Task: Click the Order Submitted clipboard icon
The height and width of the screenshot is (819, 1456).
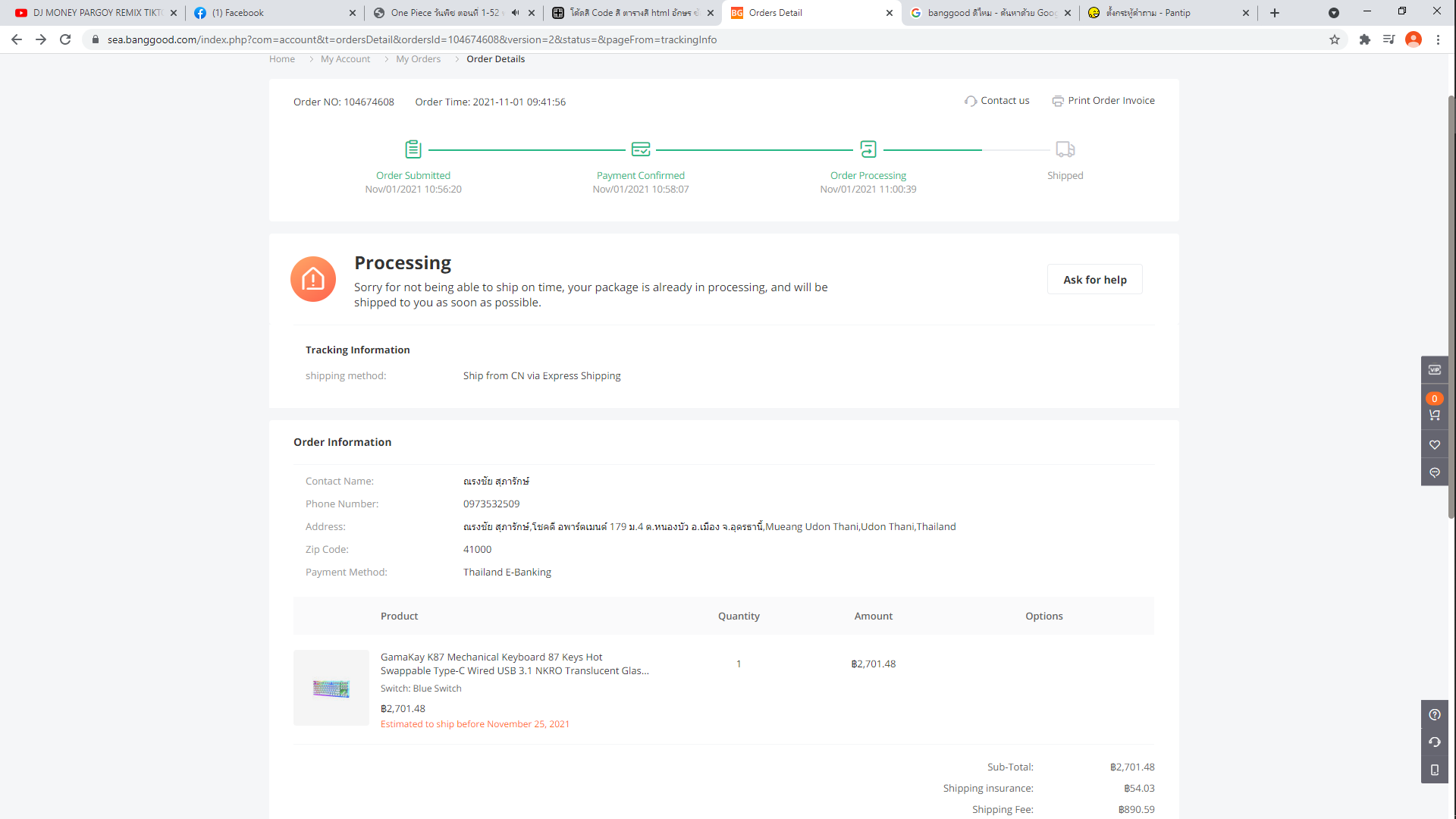Action: click(413, 149)
